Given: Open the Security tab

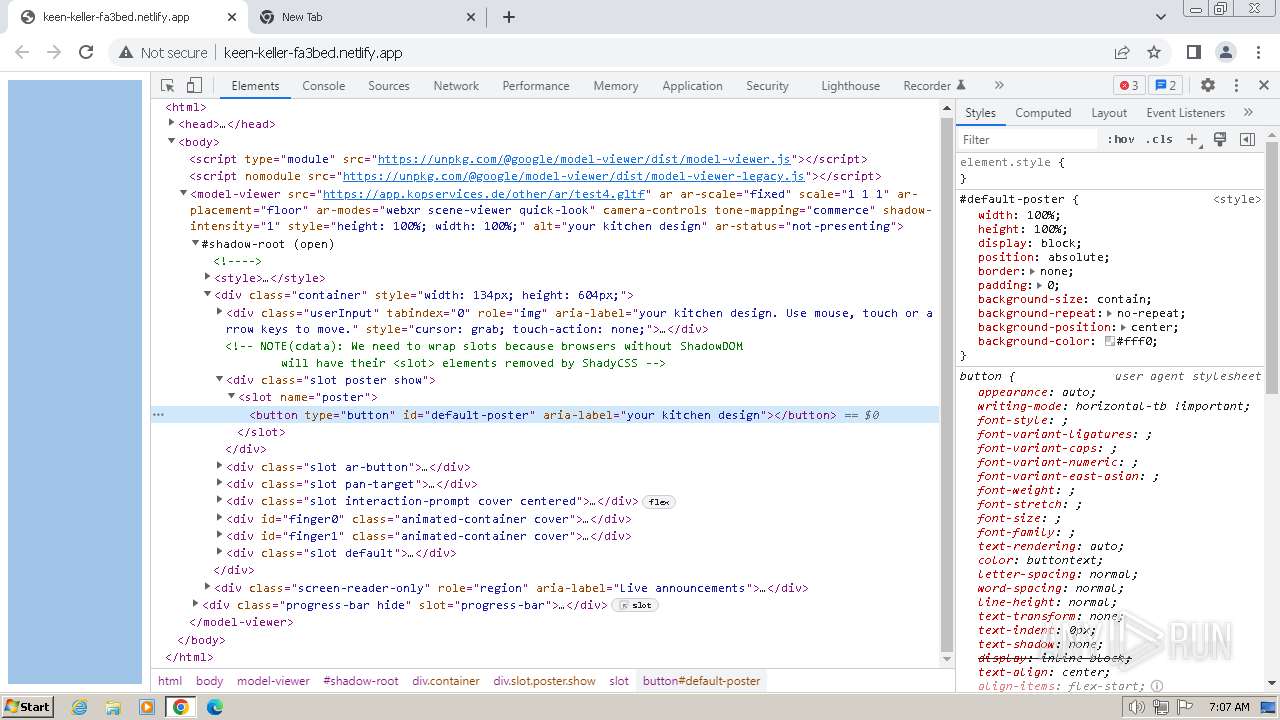Looking at the screenshot, I should (767, 86).
